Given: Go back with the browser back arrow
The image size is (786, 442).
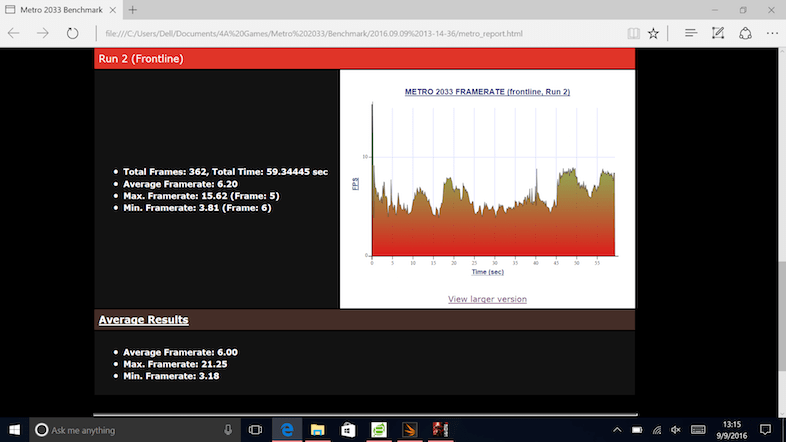Looking at the screenshot, I should [x=14, y=34].
